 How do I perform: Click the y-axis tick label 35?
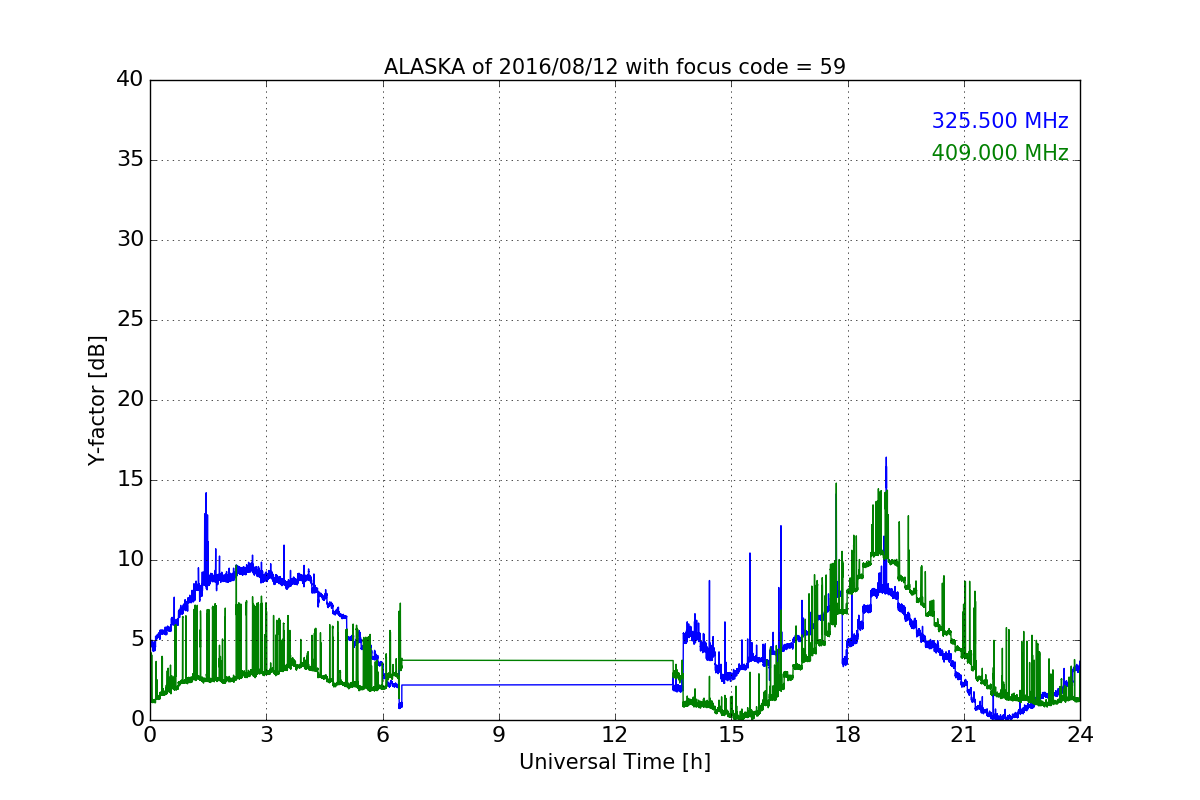point(130,160)
